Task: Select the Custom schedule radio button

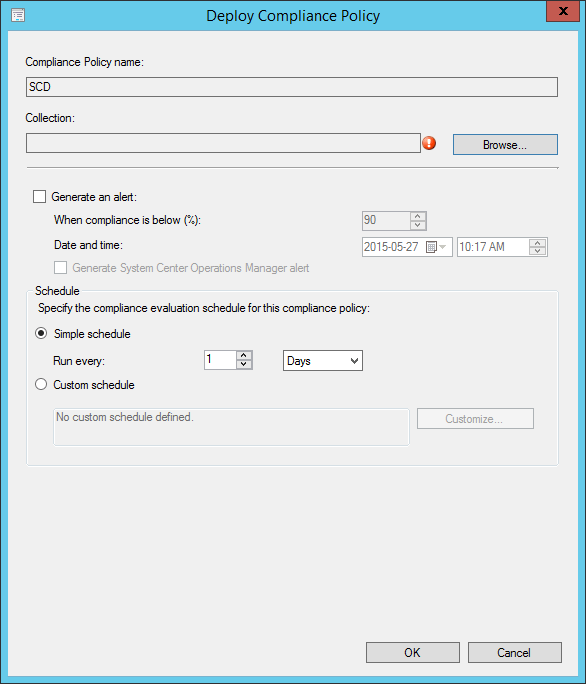Action: pos(41,384)
